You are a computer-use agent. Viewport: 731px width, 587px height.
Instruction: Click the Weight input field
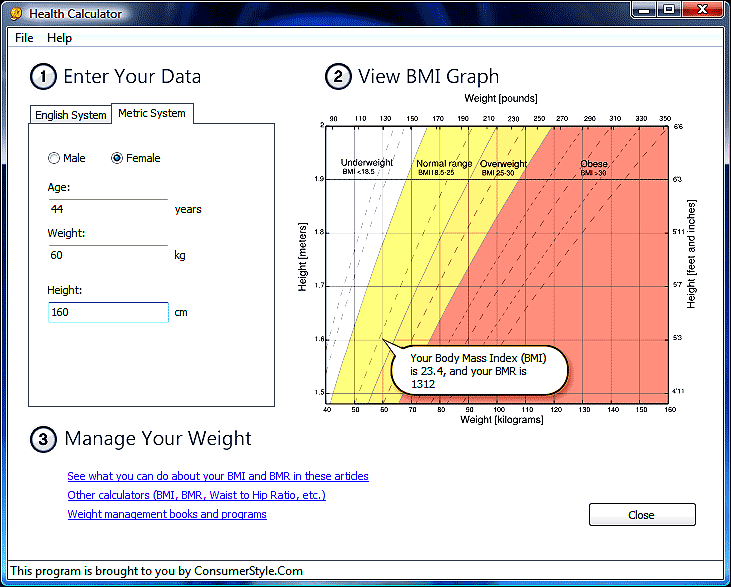[x=108, y=255]
